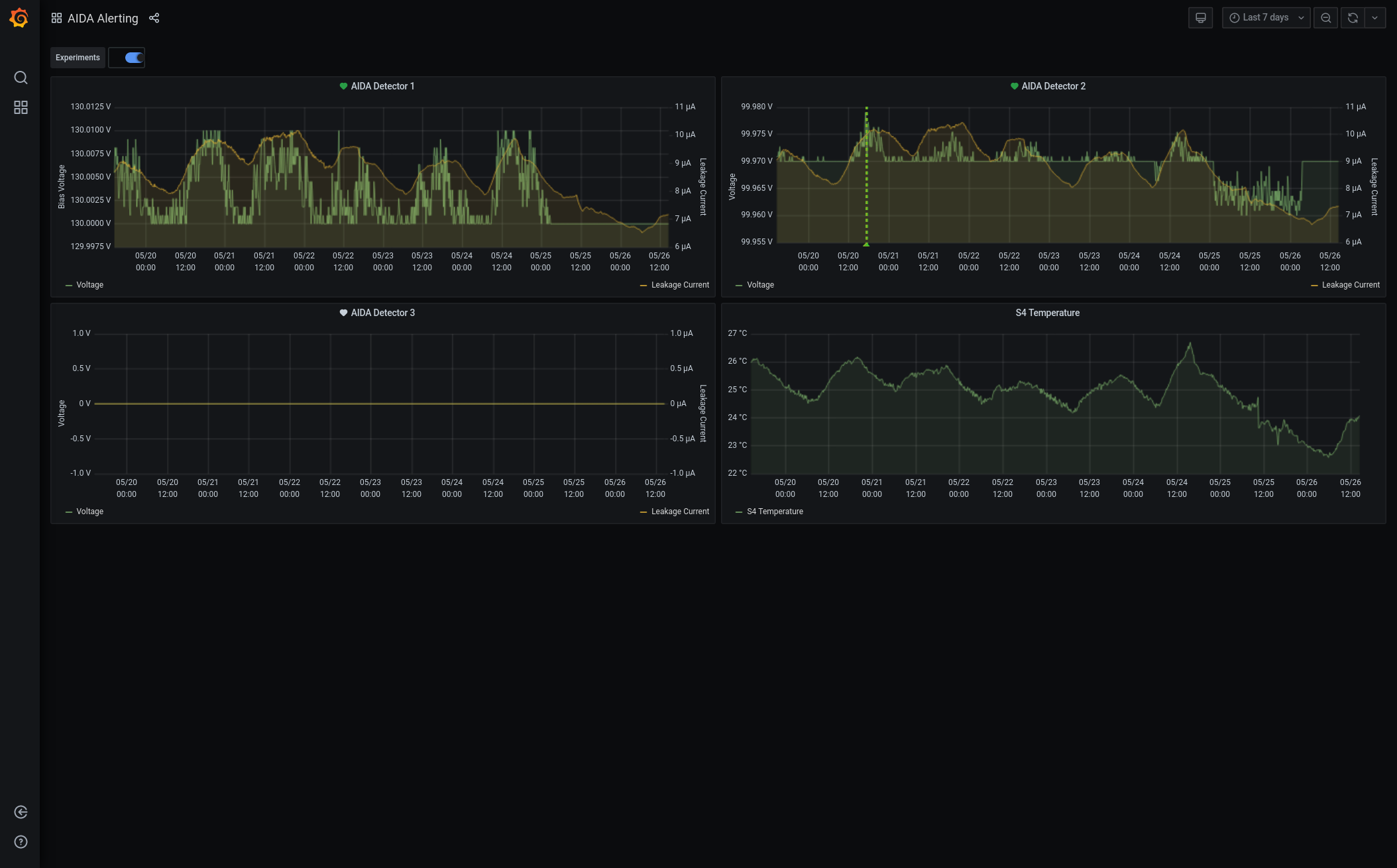Click the sign in arrow icon
Image resolution: width=1397 pixels, height=868 pixels.
click(21, 812)
